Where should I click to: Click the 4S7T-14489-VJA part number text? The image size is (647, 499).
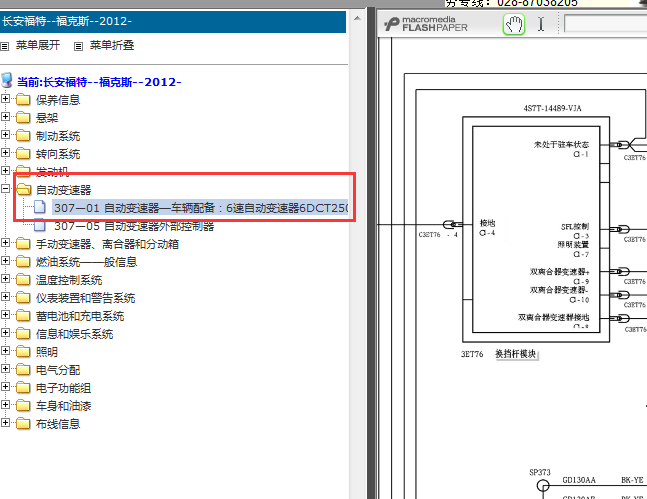pos(553,108)
